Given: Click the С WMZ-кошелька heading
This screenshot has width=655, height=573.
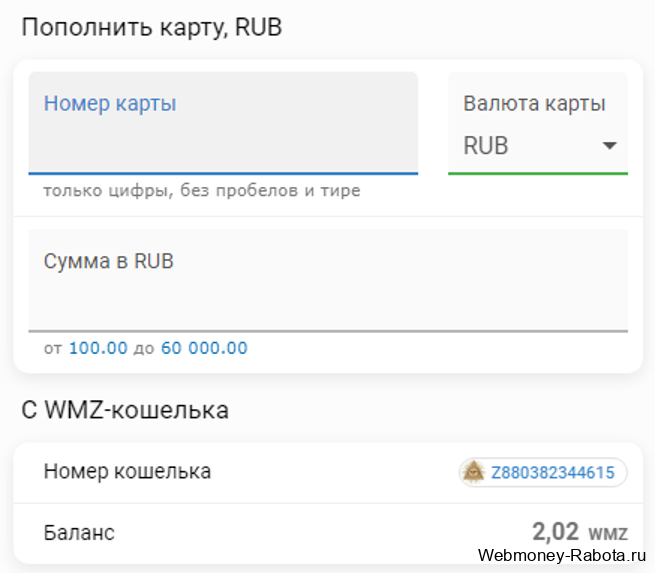Looking at the screenshot, I should click(125, 410).
